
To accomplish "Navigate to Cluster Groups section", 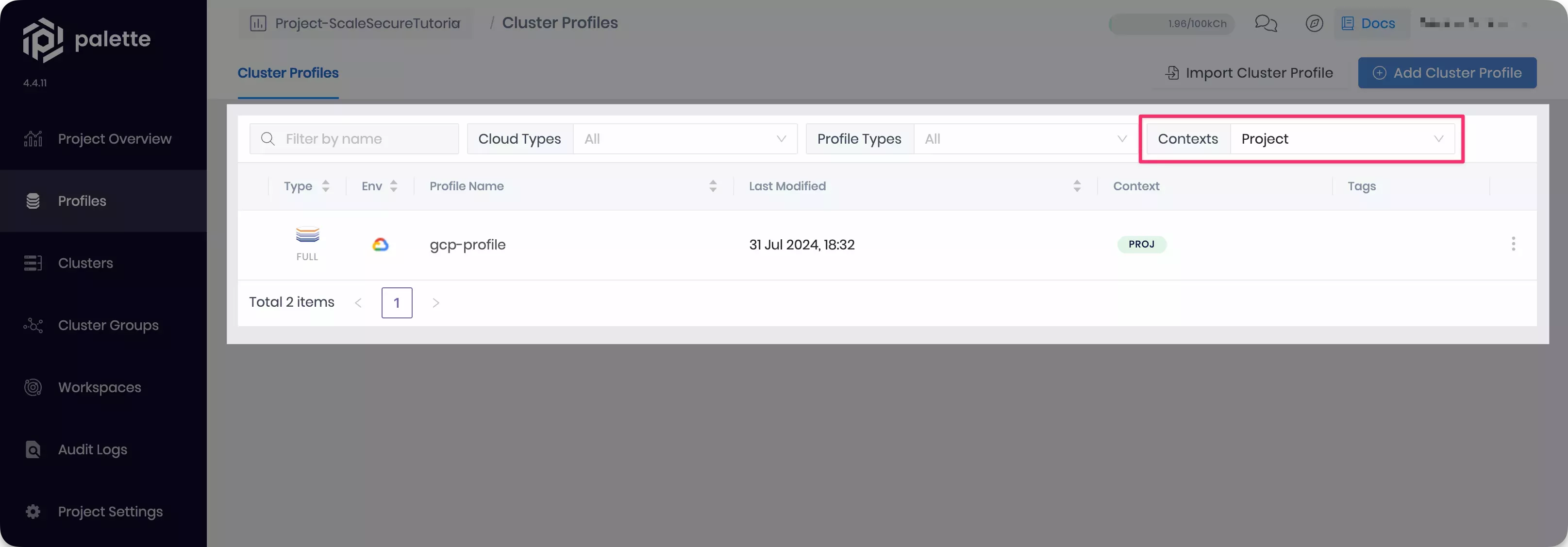I will (108, 325).
